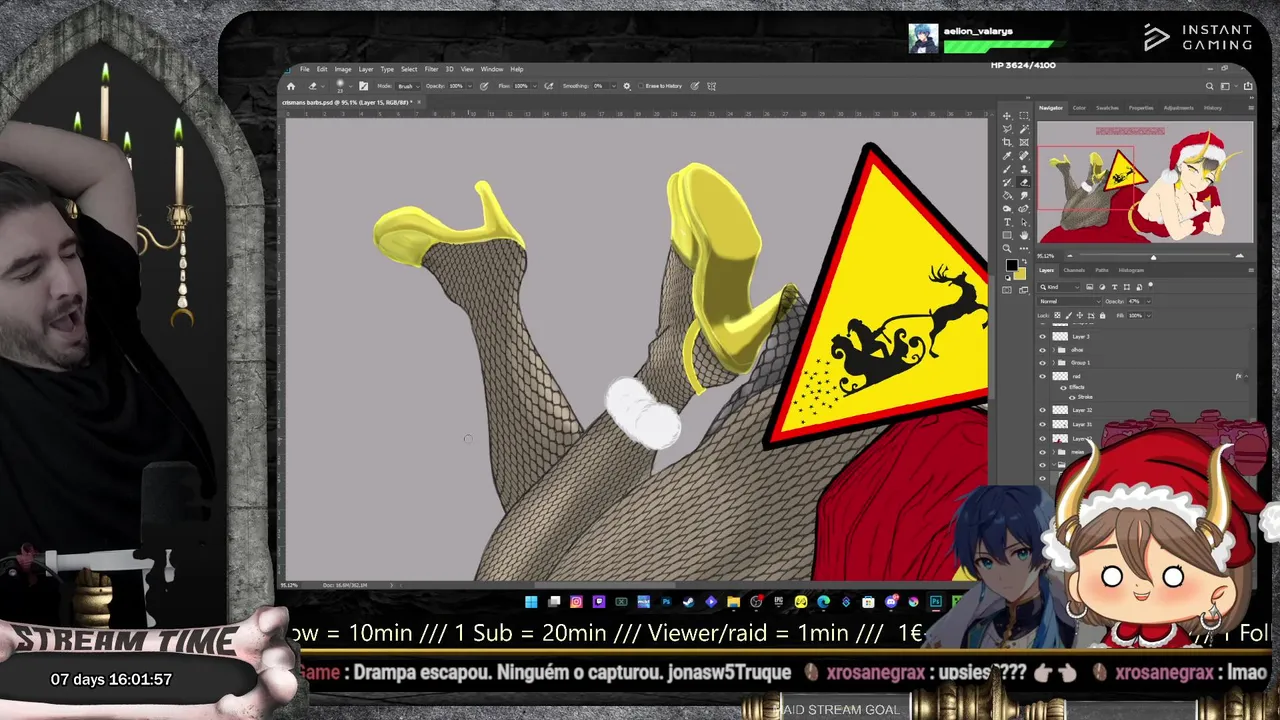This screenshot has height=720, width=1280.
Task: Switch to the Swatches tab
Action: tap(1107, 108)
